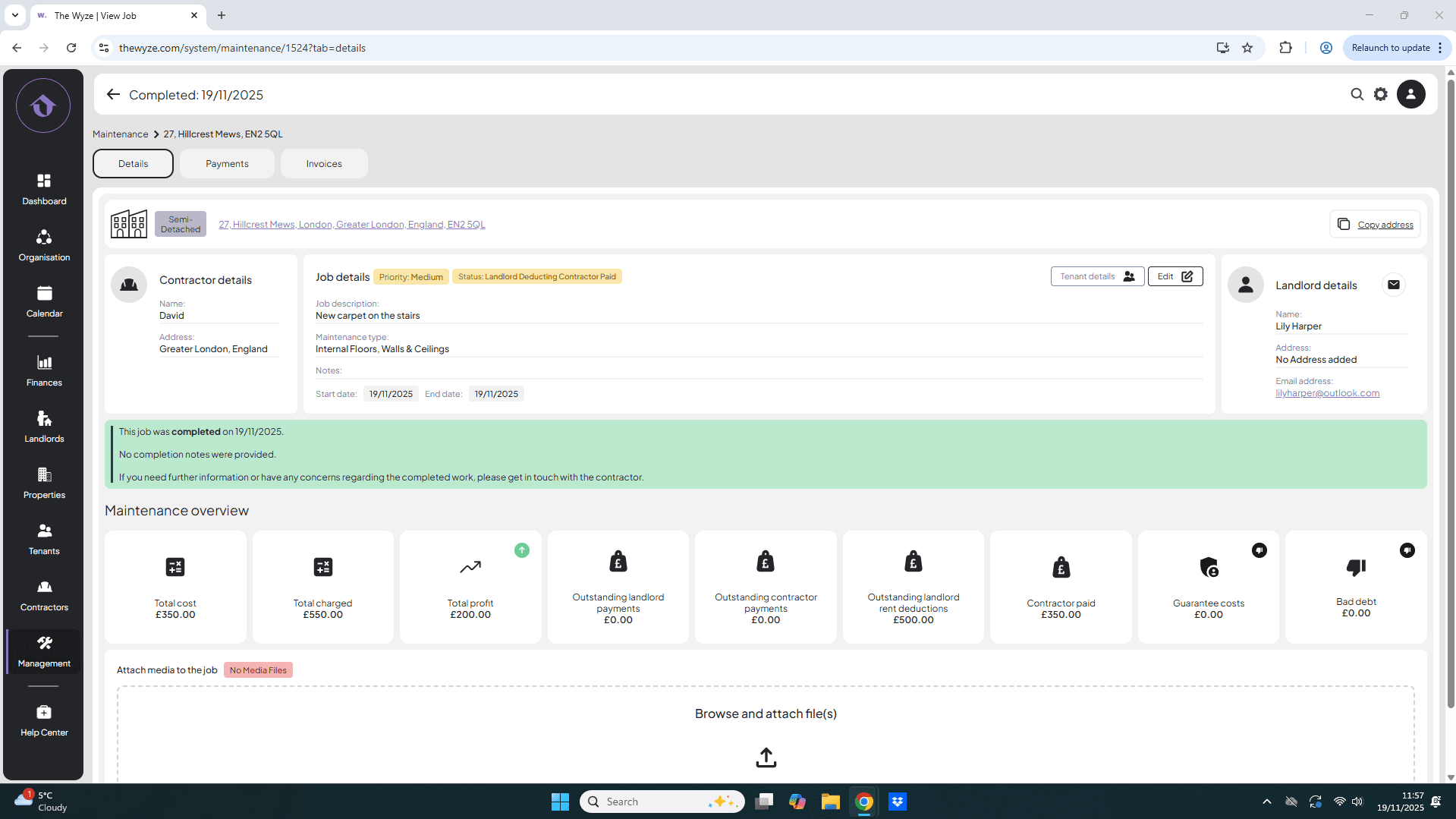Image resolution: width=1456 pixels, height=819 pixels.
Task: Email the landlord via envelope icon
Action: coord(1393,285)
